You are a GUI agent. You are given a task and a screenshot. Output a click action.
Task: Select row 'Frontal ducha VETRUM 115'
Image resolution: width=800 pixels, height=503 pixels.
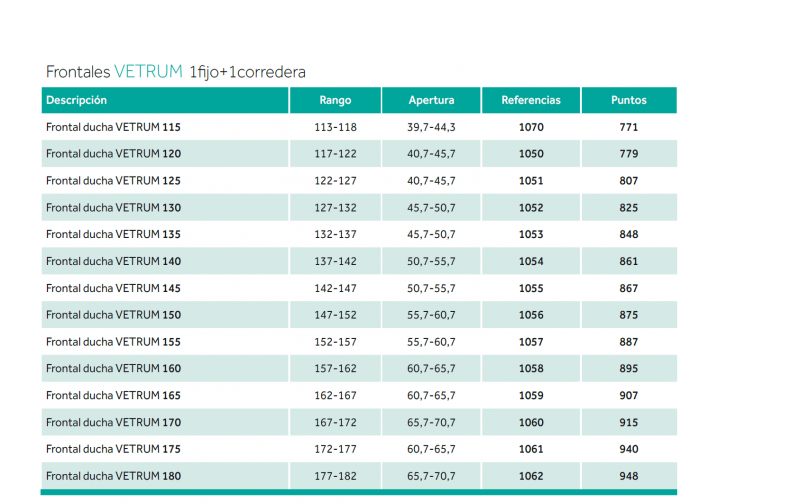tap(359, 127)
